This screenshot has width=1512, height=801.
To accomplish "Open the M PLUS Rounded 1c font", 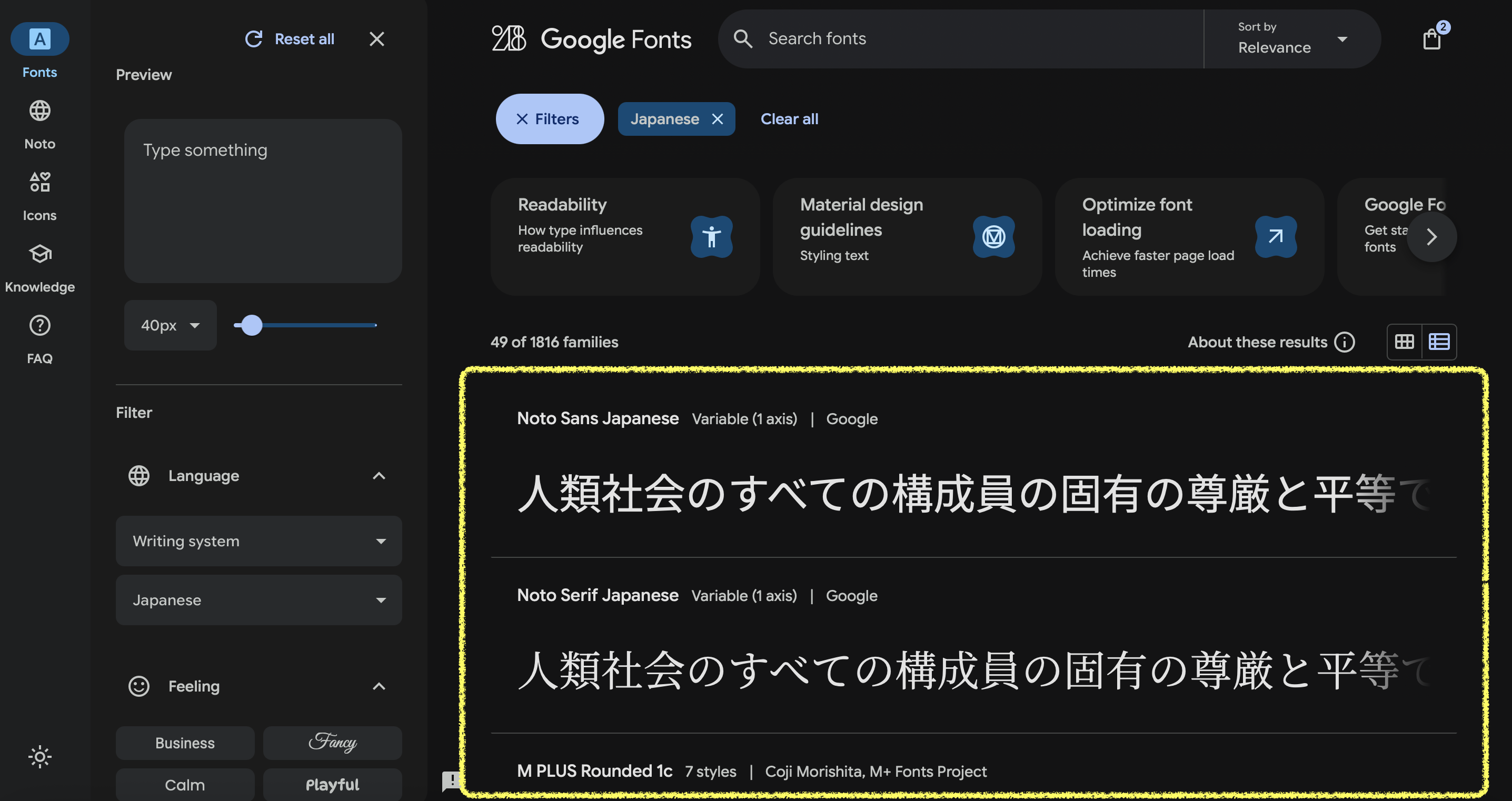I will 594,771.
